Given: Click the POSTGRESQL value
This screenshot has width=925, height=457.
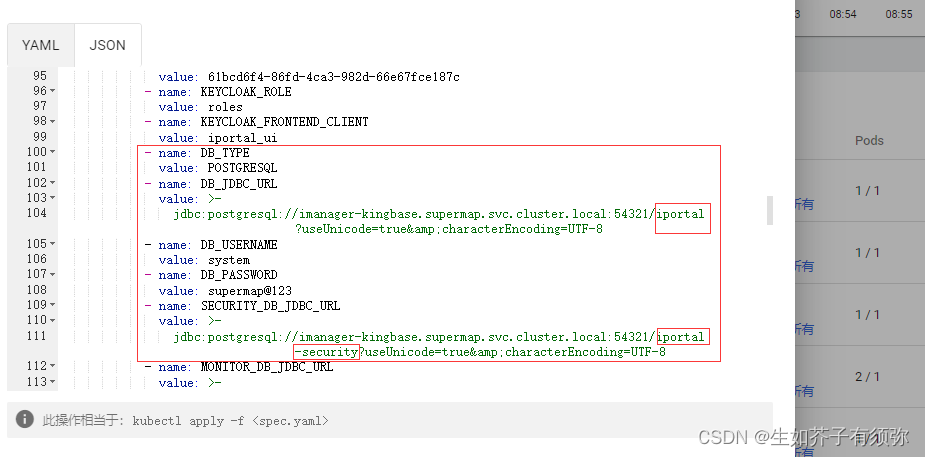Looking at the screenshot, I should point(242,168).
